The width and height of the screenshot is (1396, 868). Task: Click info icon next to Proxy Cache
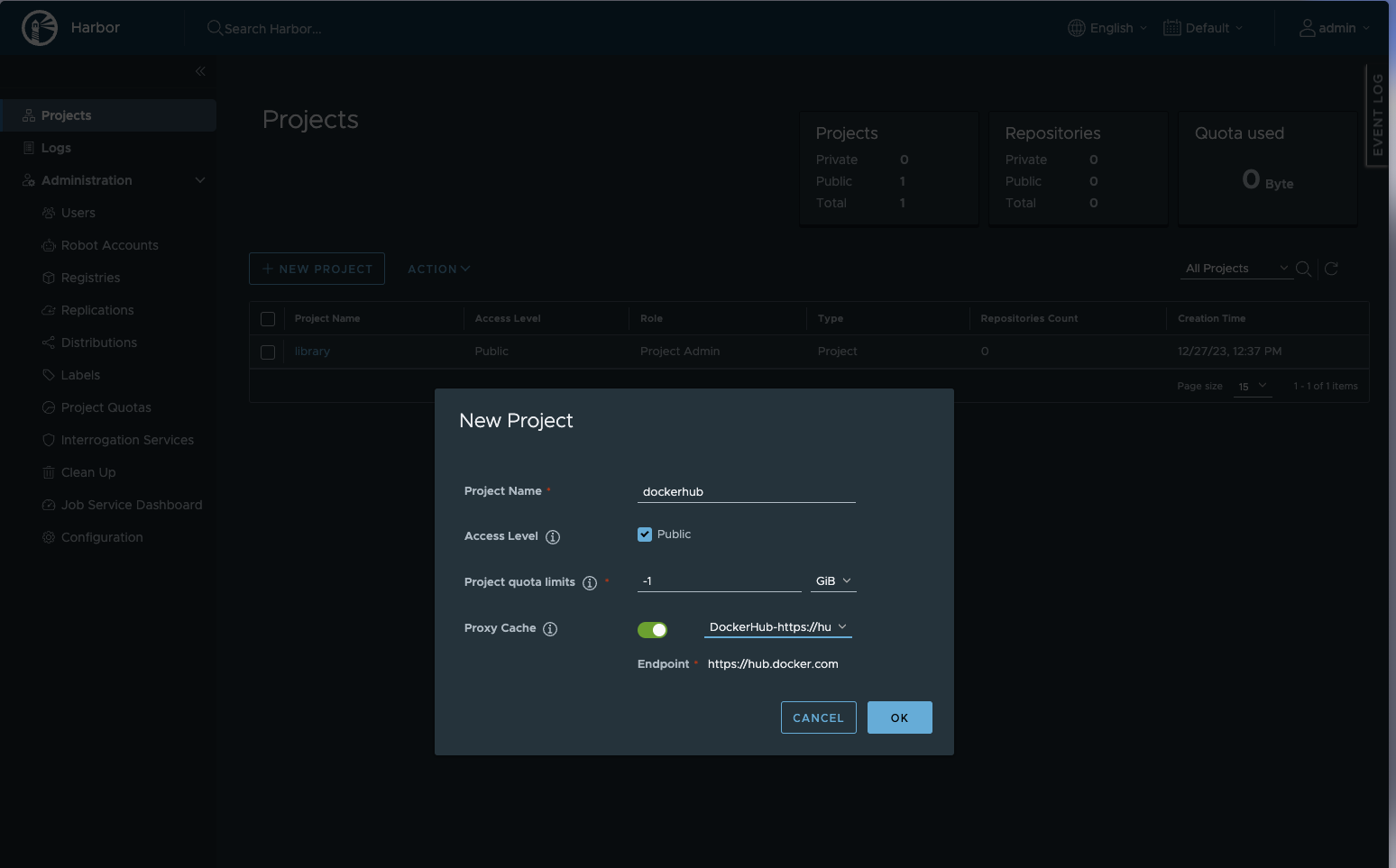tap(550, 629)
